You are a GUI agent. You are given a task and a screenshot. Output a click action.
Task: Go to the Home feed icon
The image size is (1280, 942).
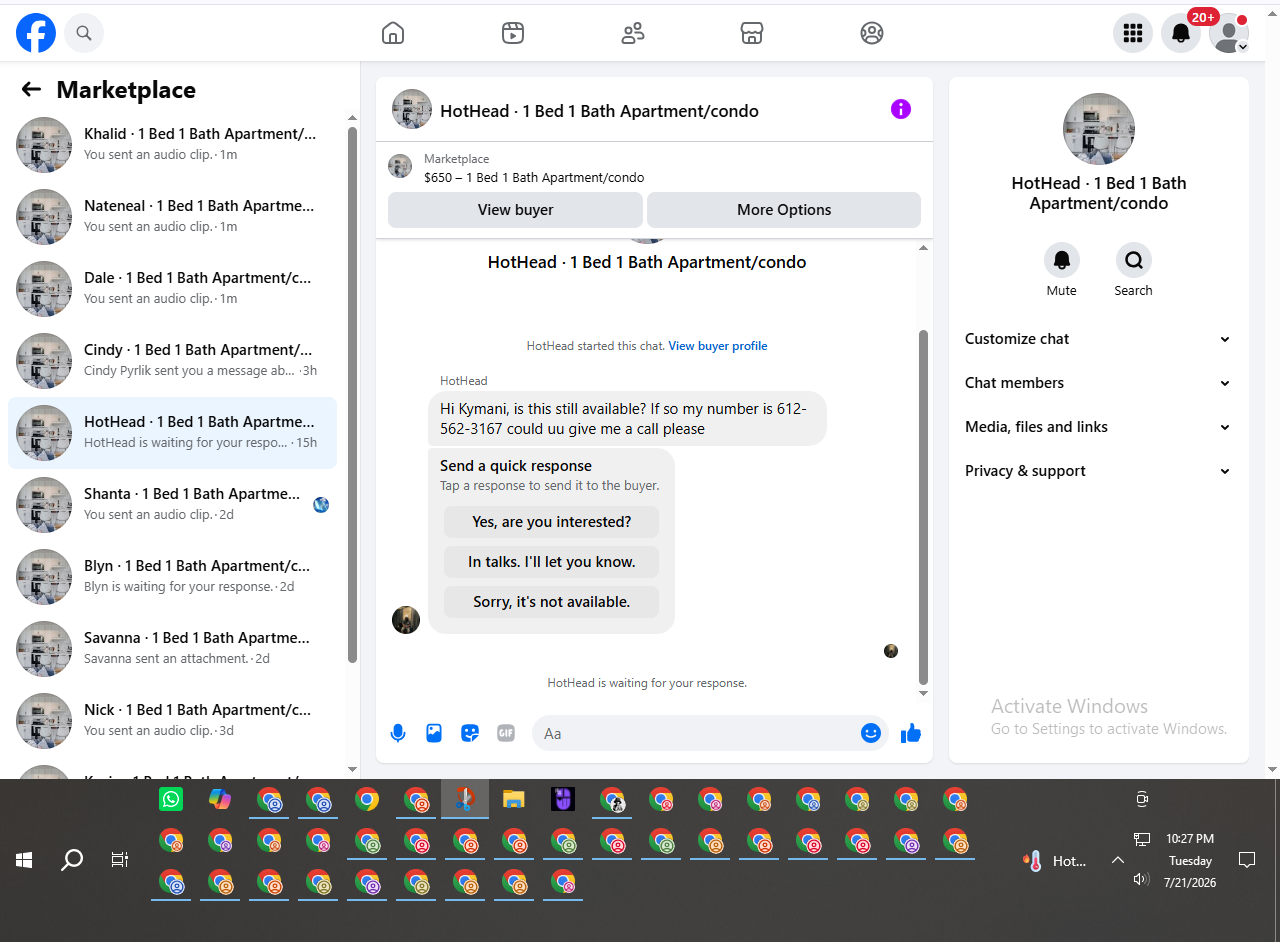click(x=393, y=33)
